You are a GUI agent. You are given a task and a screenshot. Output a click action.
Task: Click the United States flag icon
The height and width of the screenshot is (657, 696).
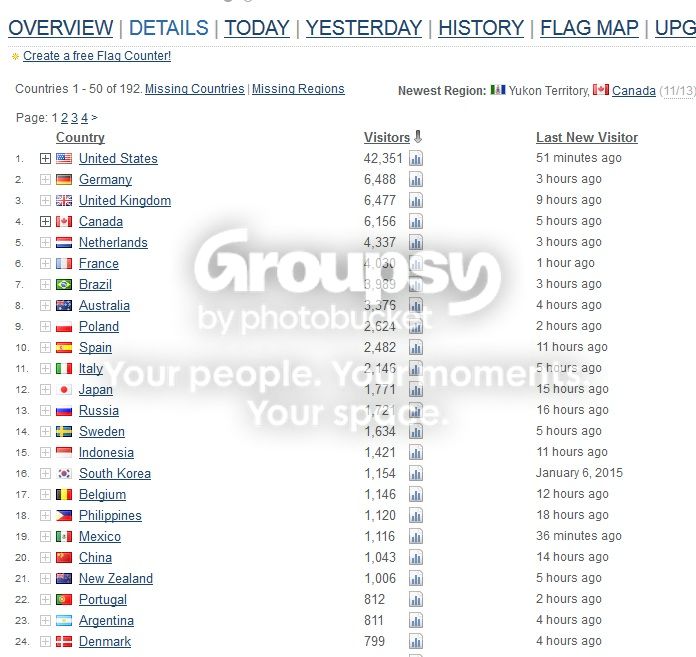point(64,158)
